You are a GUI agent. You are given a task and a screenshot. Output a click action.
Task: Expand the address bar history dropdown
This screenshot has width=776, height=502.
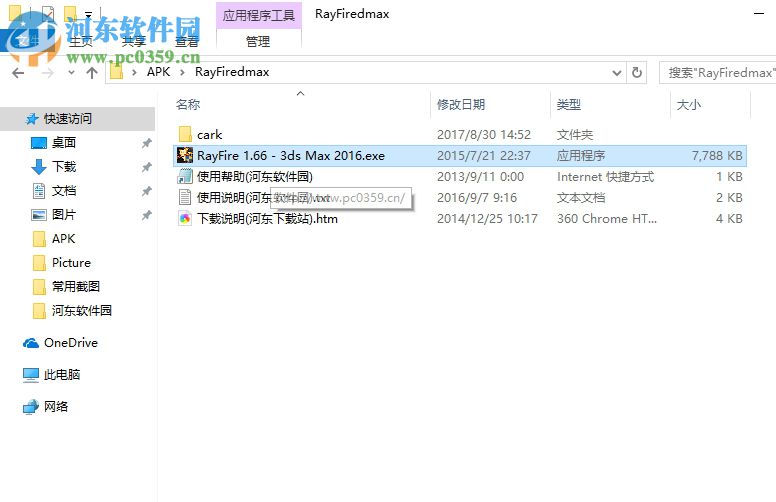[x=617, y=73]
